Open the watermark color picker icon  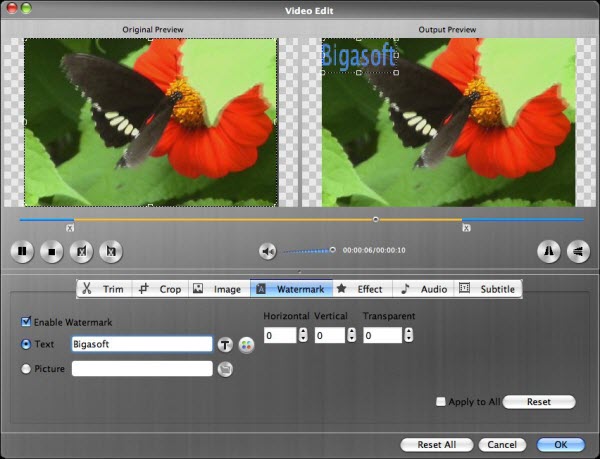coord(246,345)
